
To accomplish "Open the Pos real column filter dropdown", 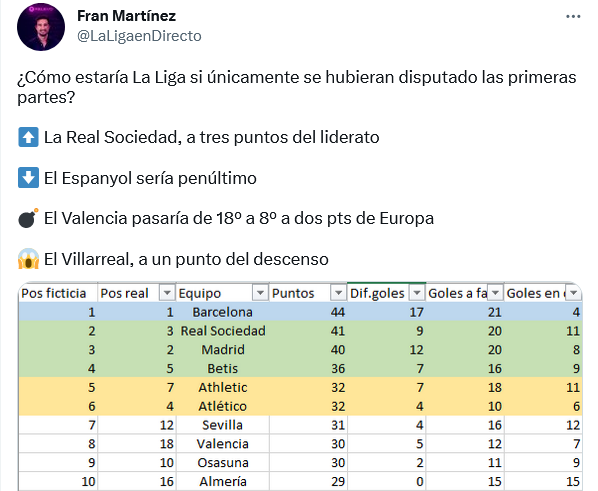I will coord(167,293).
